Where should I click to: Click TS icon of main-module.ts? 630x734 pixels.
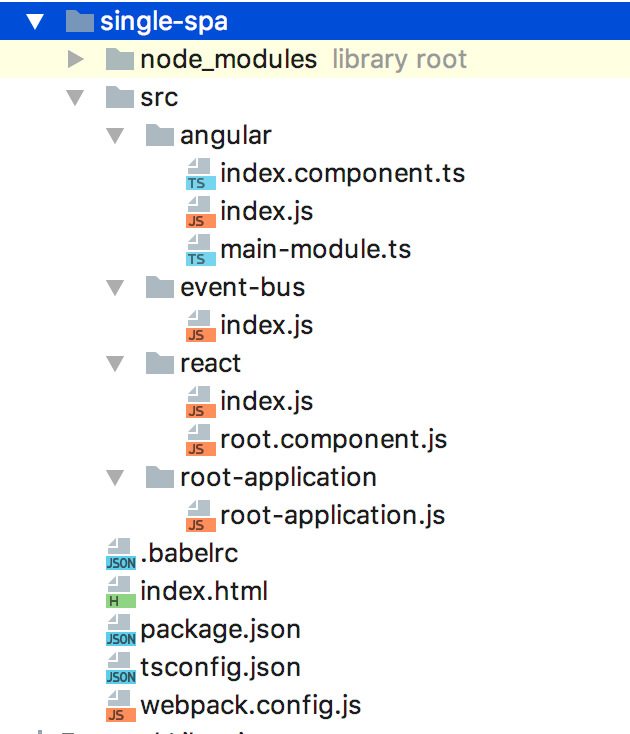(201, 250)
